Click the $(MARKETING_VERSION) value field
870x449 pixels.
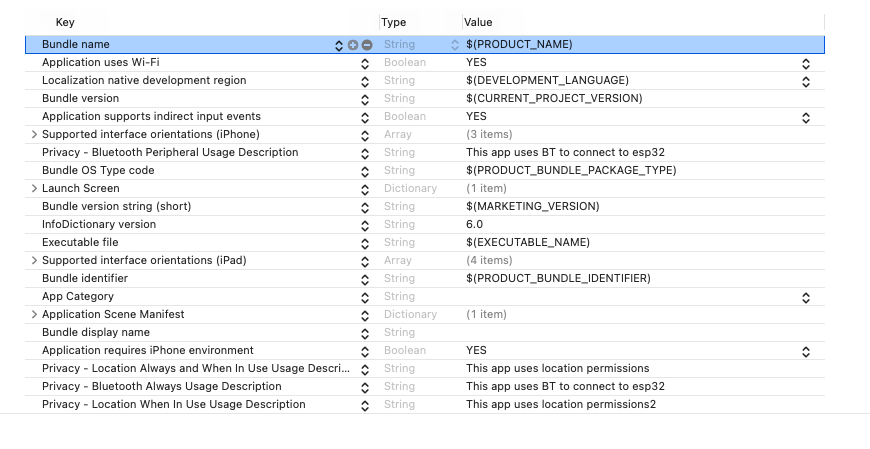[533, 206]
